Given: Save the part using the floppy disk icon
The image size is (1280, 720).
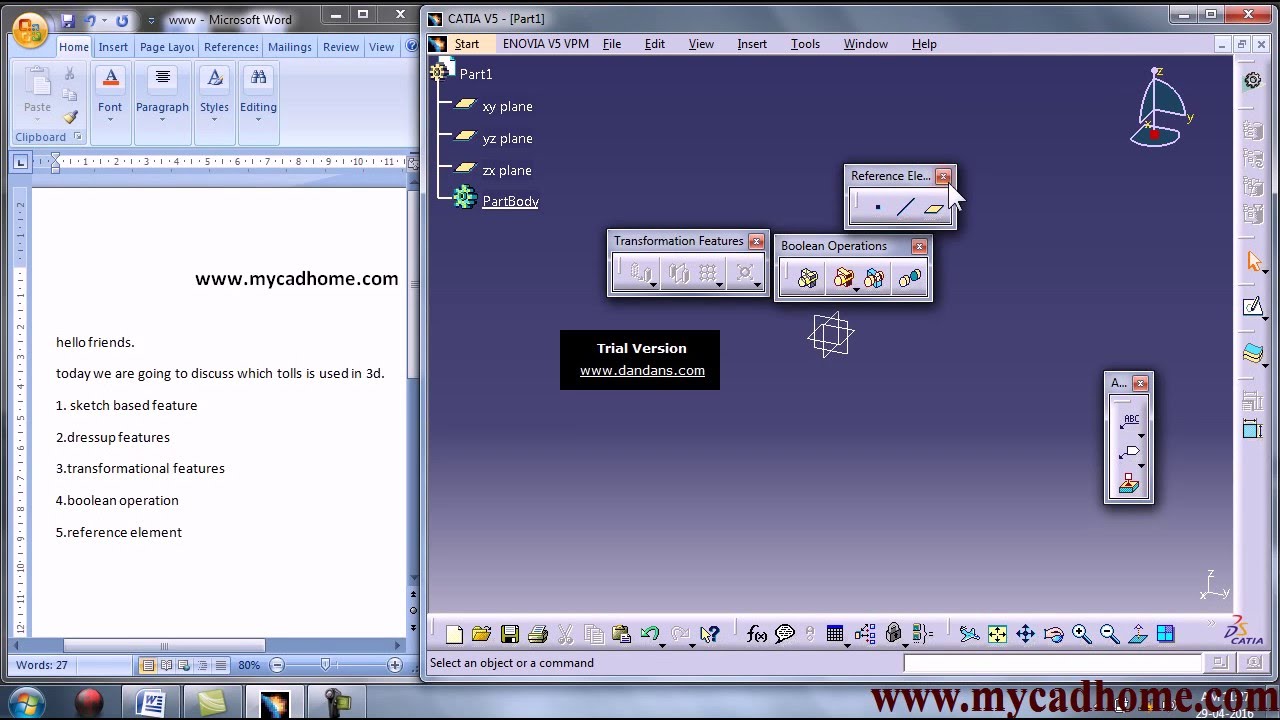Looking at the screenshot, I should click(510, 634).
